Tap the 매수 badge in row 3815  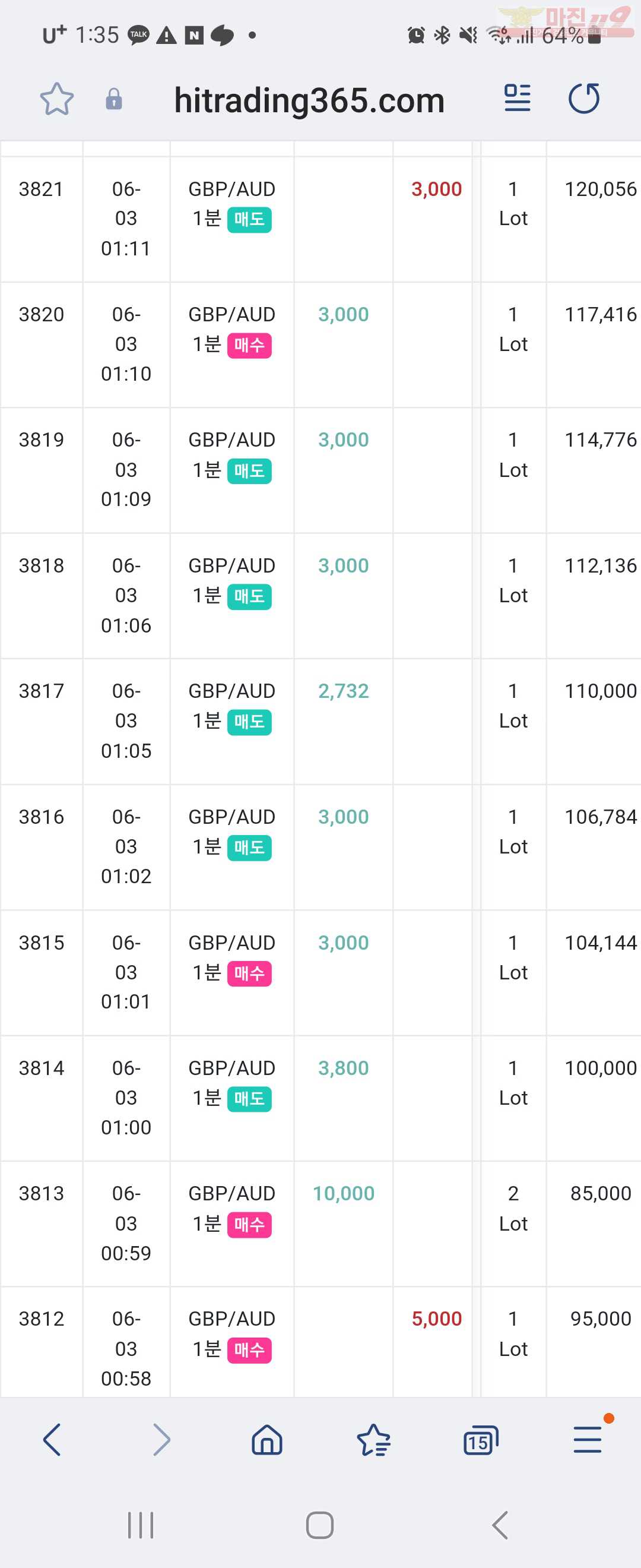(x=249, y=974)
